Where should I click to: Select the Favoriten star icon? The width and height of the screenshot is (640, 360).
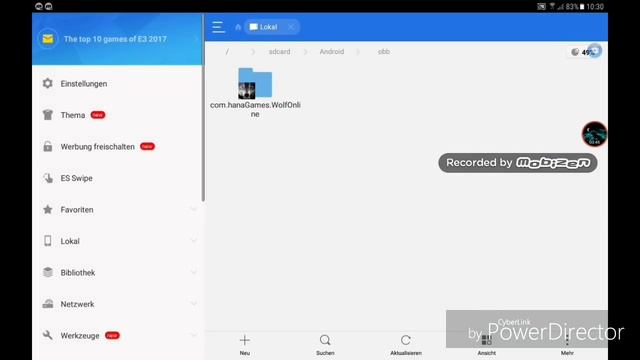click(x=48, y=209)
